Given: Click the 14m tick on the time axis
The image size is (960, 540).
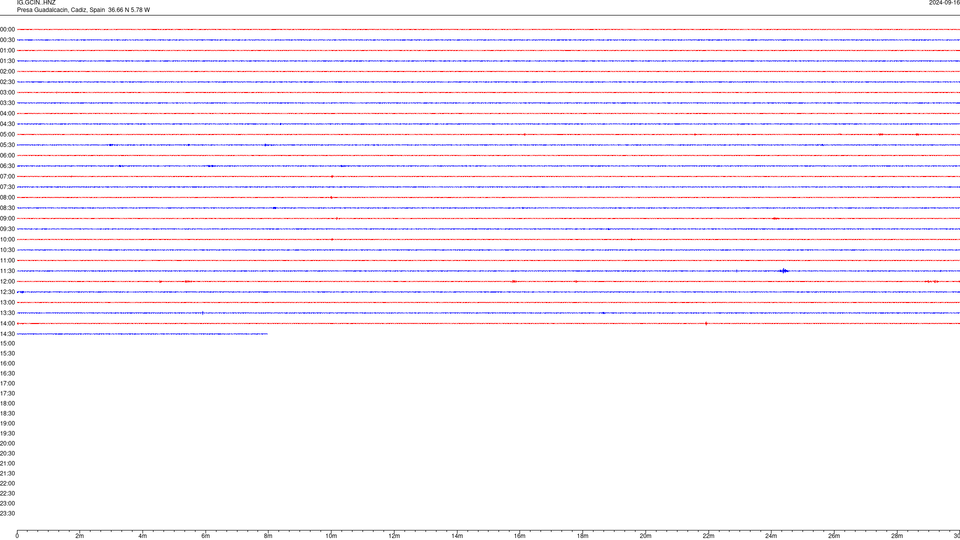Looking at the screenshot, I should 457,536.
